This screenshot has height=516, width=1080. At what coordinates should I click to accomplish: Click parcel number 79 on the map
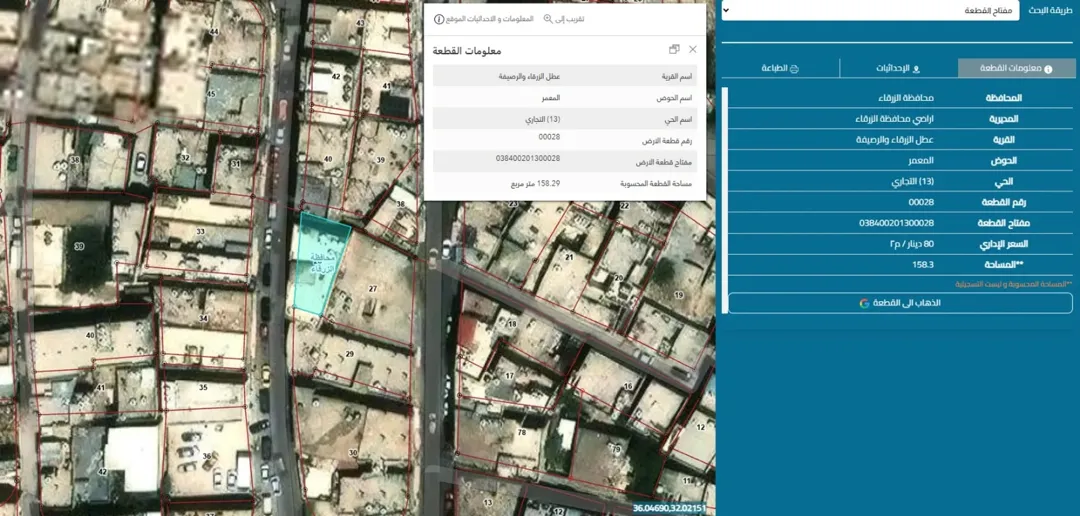[616, 449]
